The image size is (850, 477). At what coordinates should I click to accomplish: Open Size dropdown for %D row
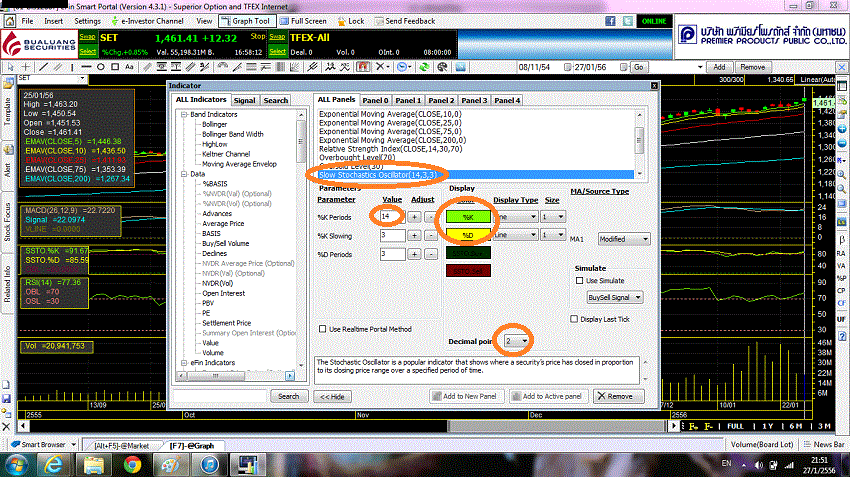[553, 235]
